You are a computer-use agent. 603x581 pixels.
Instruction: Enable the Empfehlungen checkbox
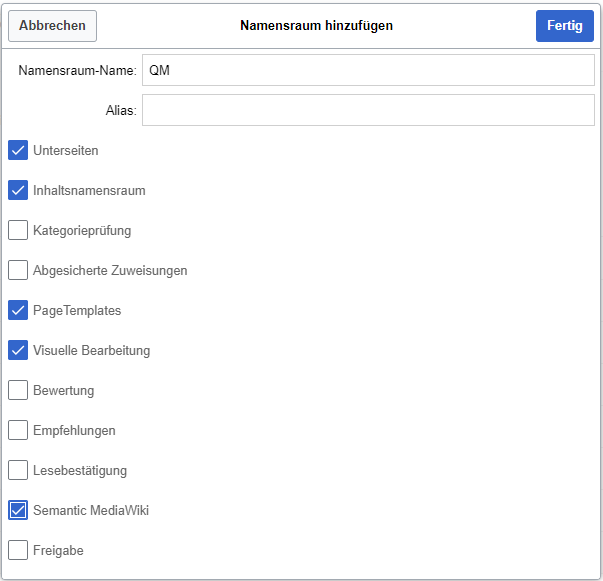click(x=18, y=430)
